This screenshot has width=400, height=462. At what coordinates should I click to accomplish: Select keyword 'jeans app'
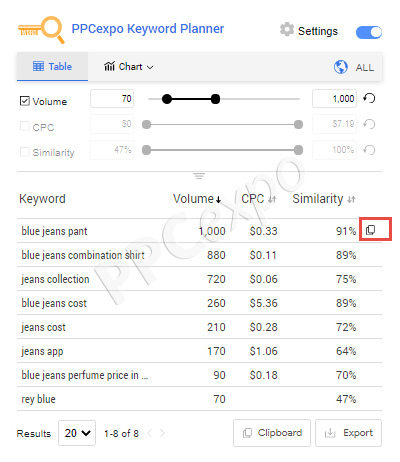42,351
